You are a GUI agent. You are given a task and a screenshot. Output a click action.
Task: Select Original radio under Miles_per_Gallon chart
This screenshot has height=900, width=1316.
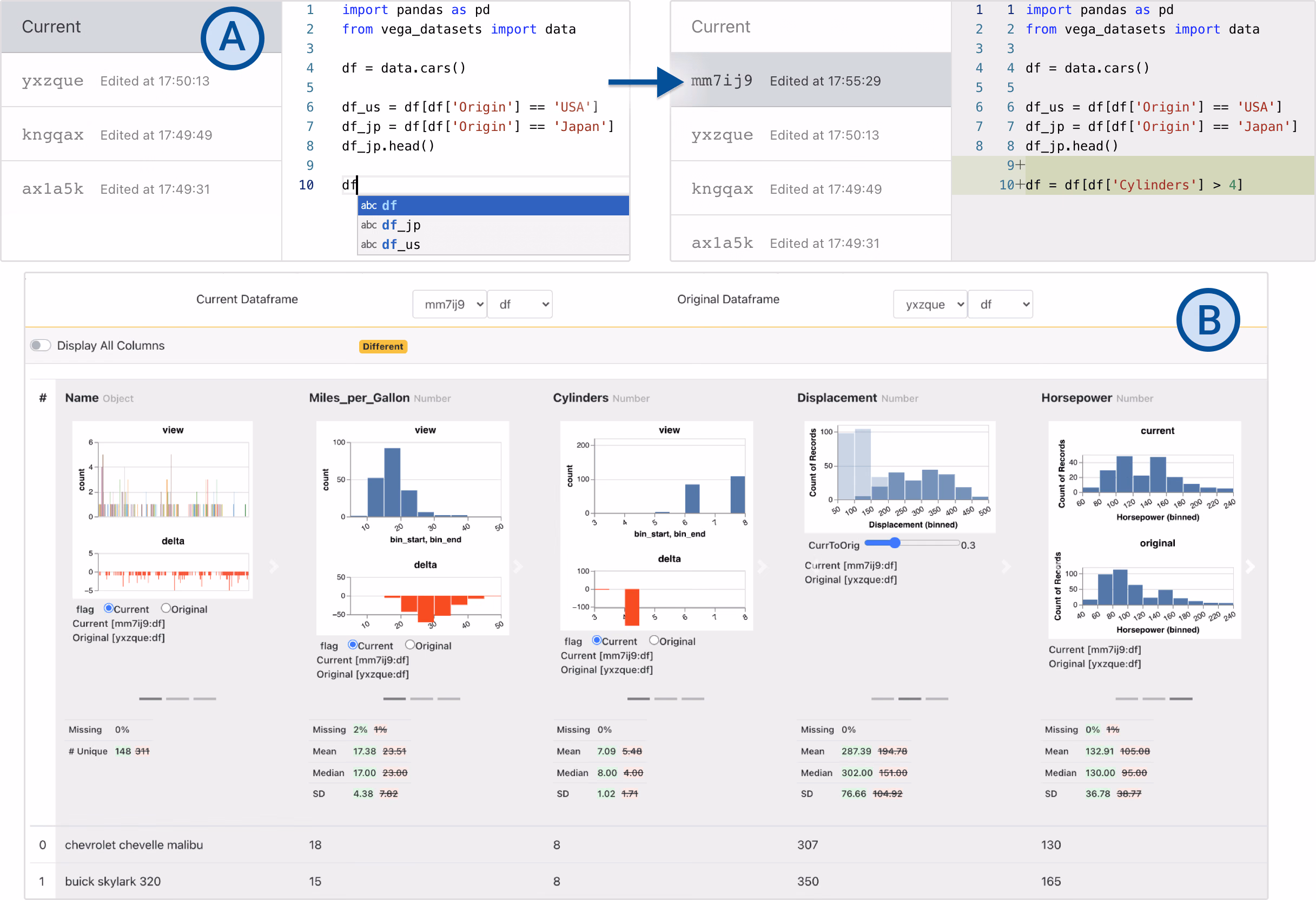410,645
